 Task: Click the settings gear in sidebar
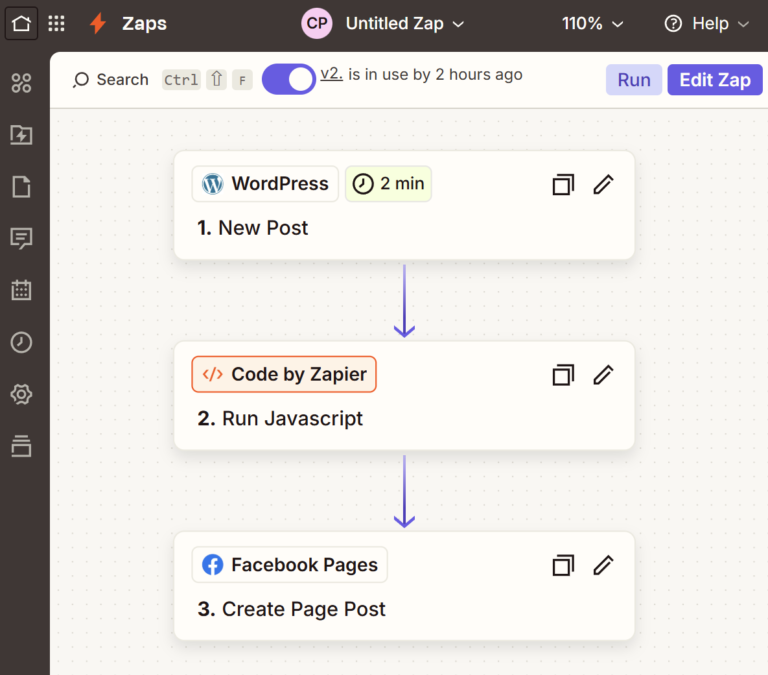21,394
